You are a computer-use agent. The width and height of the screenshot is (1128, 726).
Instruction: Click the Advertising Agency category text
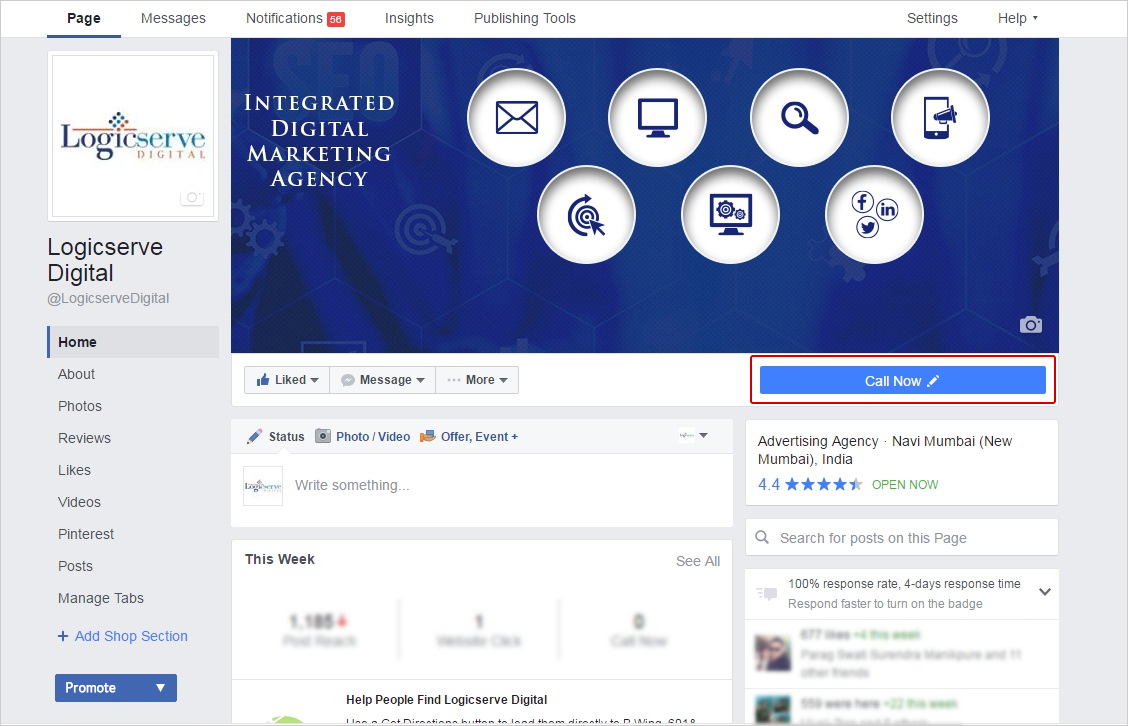coord(818,441)
